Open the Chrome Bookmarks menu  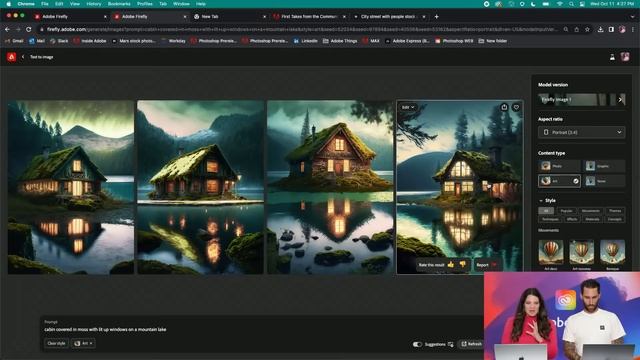point(119,4)
